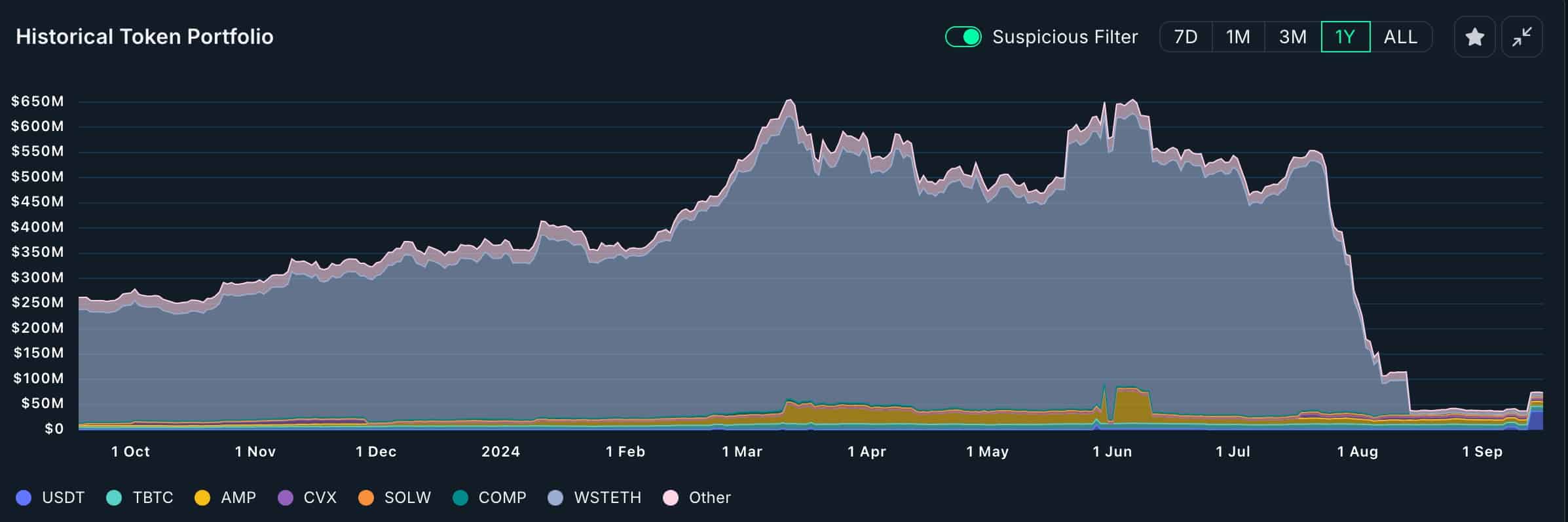Viewport: 1568px width, 522px height.
Task: Click the $600M y-axis label
Action: 37,126
